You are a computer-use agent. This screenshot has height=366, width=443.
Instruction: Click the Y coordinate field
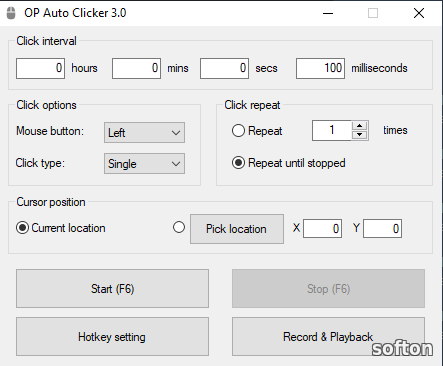coord(382,229)
